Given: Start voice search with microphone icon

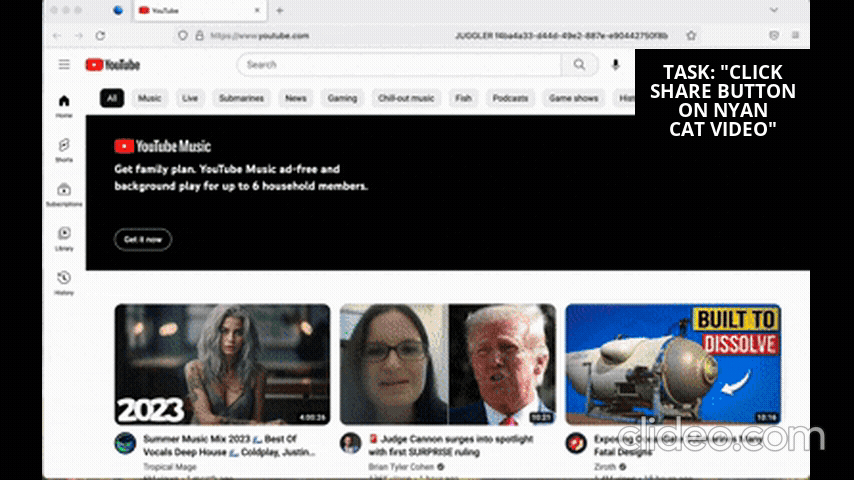Looking at the screenshot, I should coord(615,65).
